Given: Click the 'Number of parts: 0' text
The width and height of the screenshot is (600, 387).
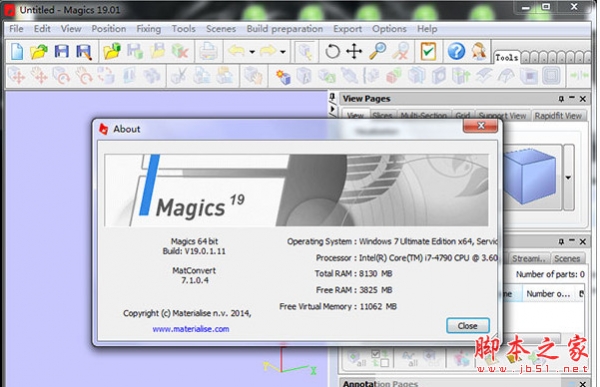Looking at the screenshot, I should click(x=550, y=274).
